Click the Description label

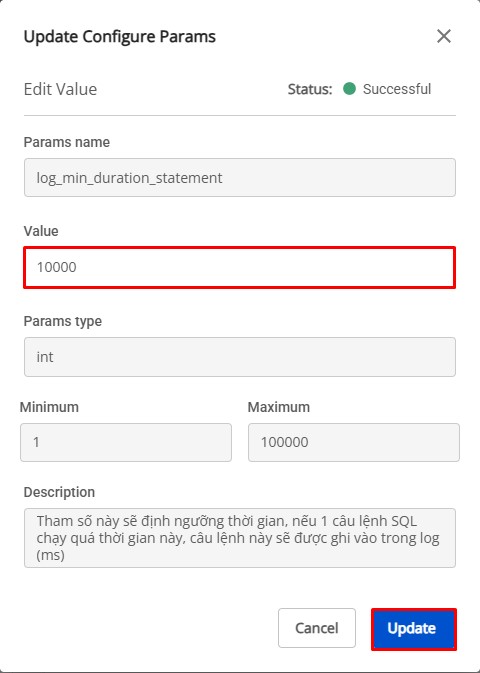point(59,492)
